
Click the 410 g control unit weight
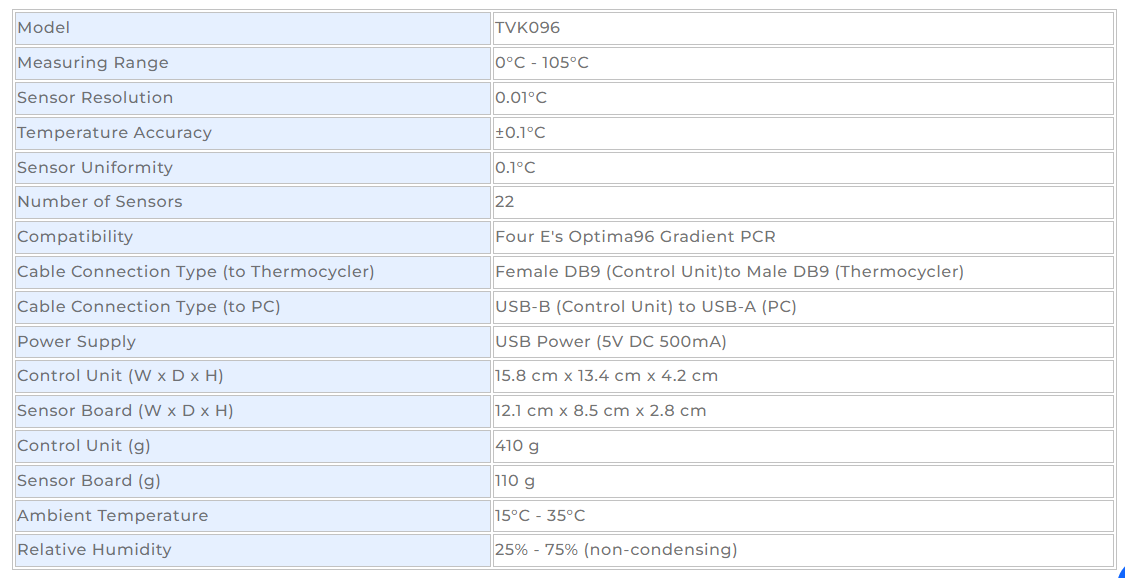(517, 446)
